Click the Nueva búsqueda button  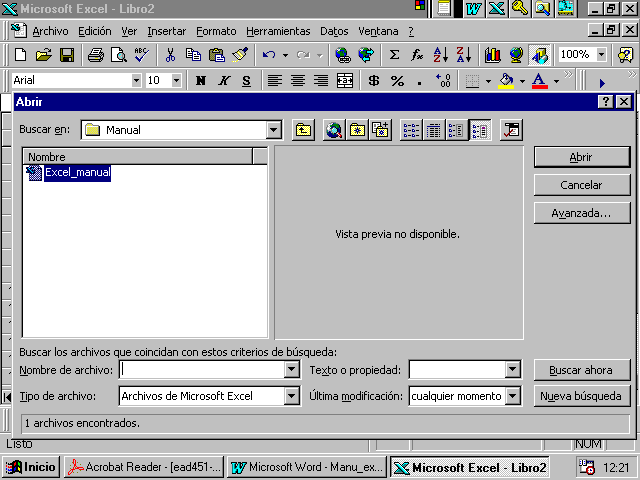click(x=582, y=396)
